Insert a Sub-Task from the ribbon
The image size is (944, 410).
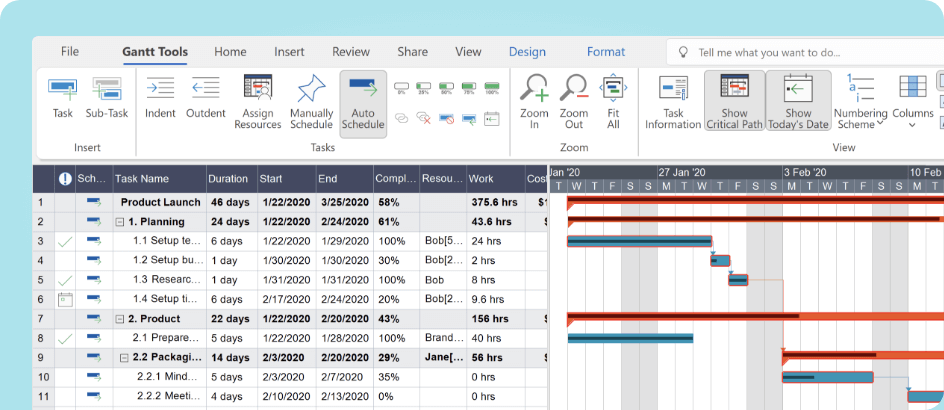[107, 96]
